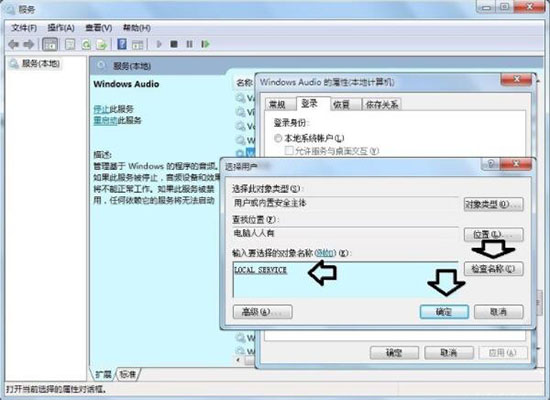Switch to the 依存关系 tab
Screen dimensions: 550x400
[x=382, y=104]
